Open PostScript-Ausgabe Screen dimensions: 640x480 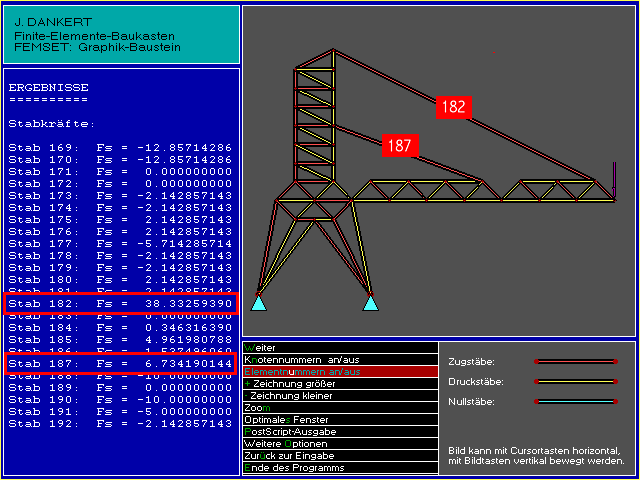(289, 431)
